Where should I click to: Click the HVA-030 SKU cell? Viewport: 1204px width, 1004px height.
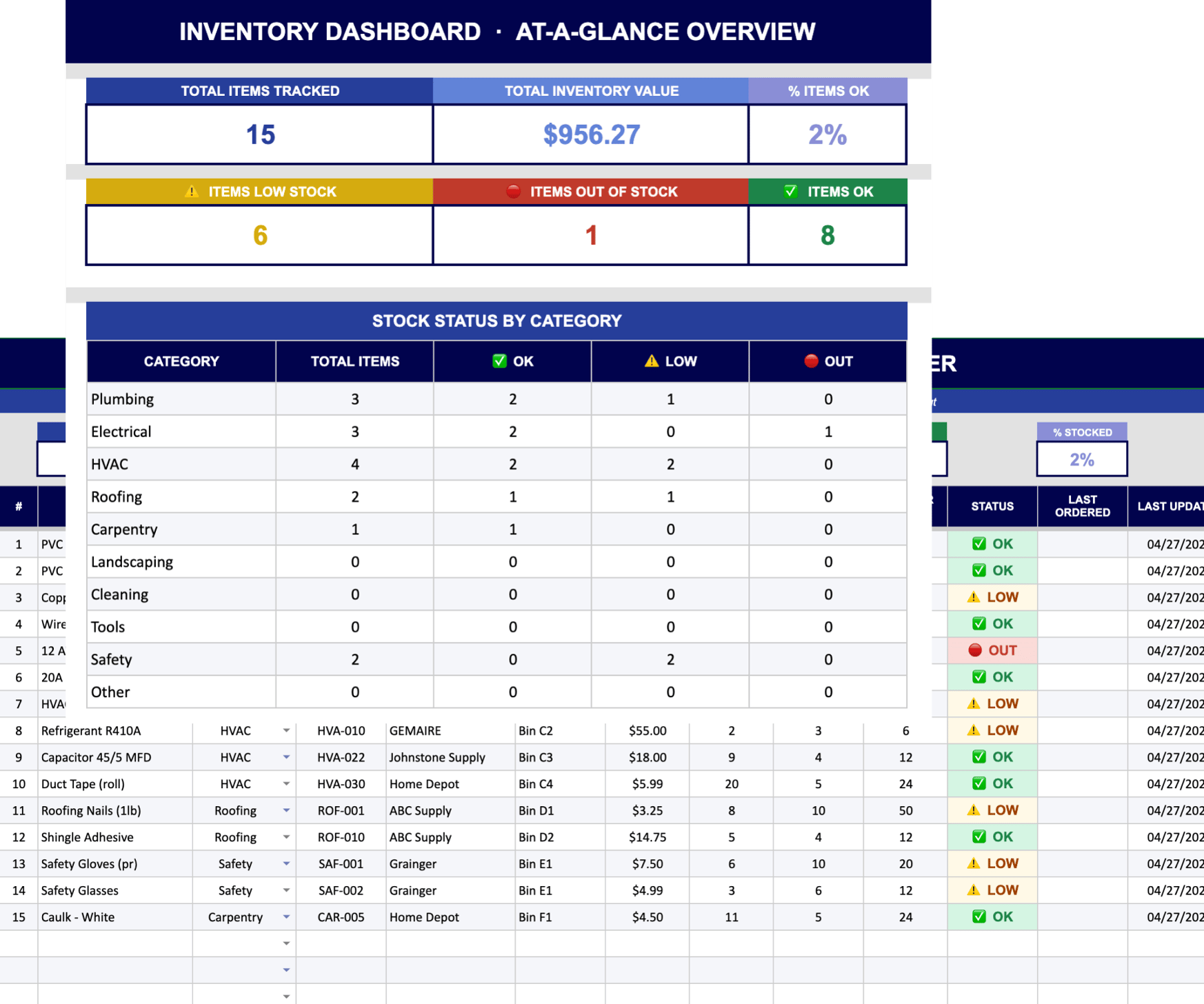point(341,784)
